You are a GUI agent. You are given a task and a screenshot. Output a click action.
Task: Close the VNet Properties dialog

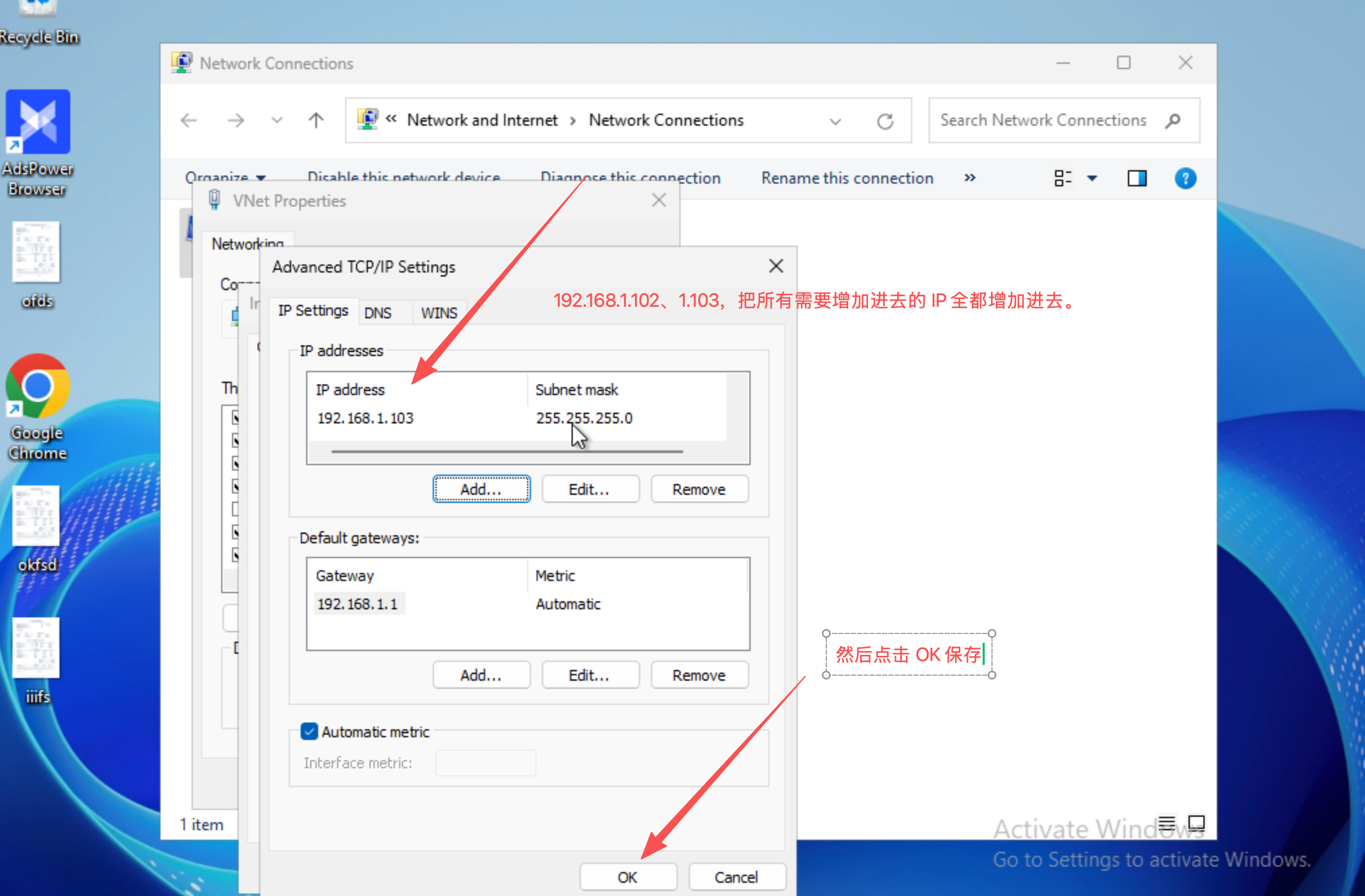[x=659, y=200]
